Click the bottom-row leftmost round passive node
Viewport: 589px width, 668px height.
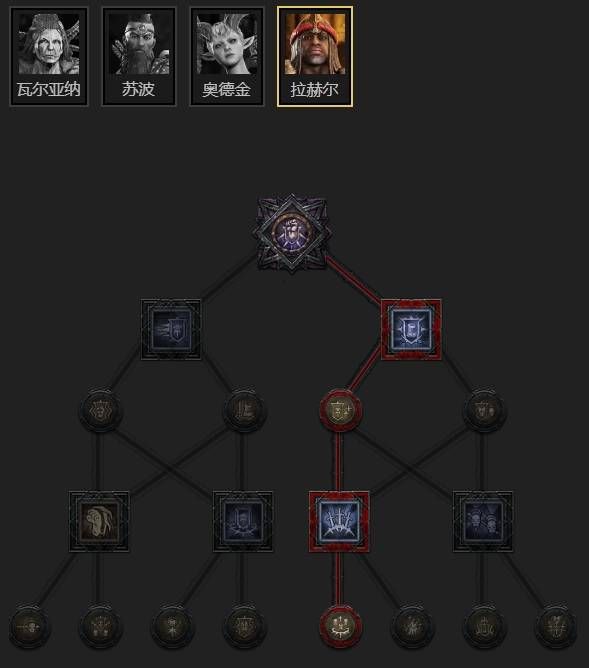(29, 627)
